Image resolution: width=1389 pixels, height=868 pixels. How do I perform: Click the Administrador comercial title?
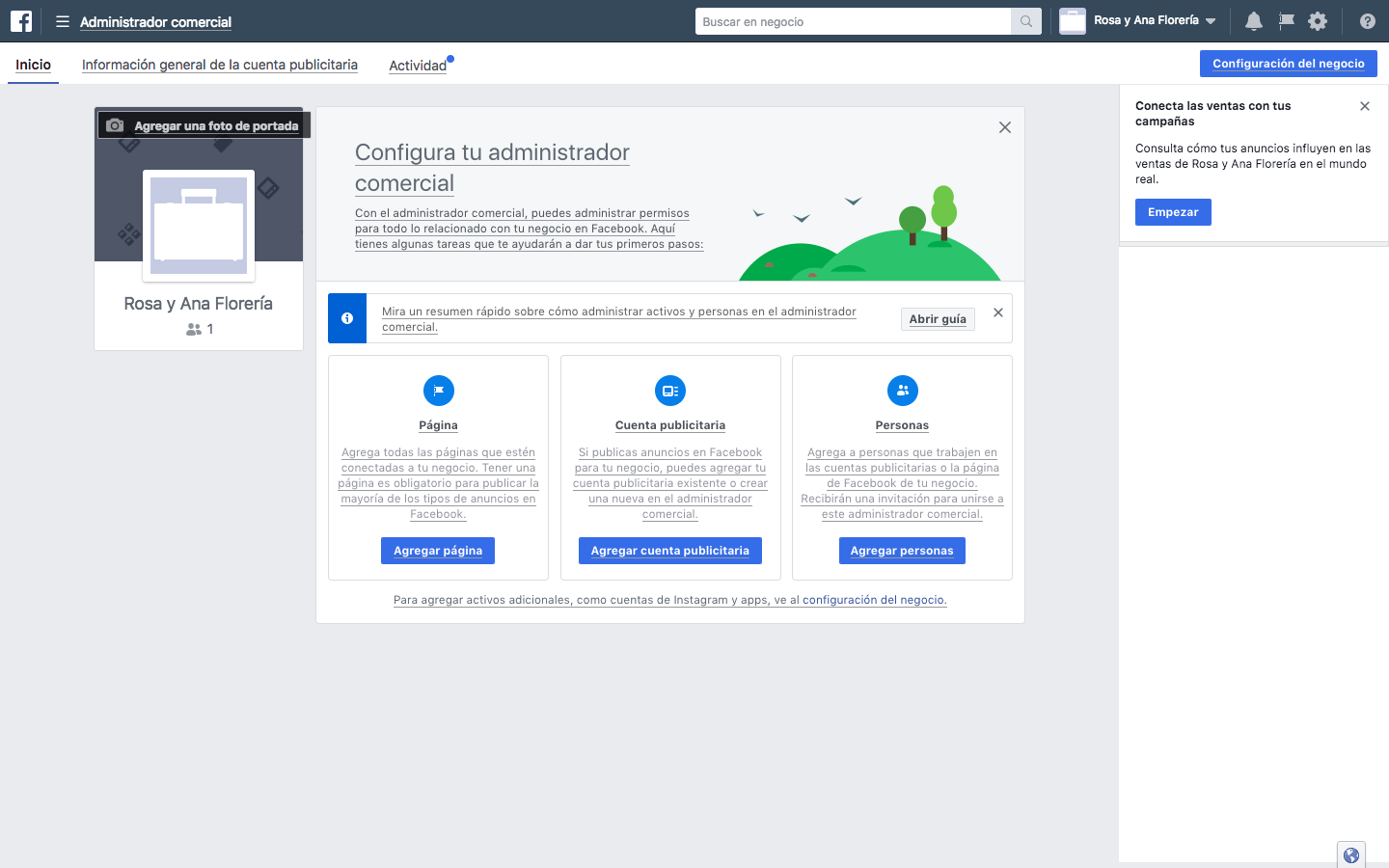[x=155, y=21]
